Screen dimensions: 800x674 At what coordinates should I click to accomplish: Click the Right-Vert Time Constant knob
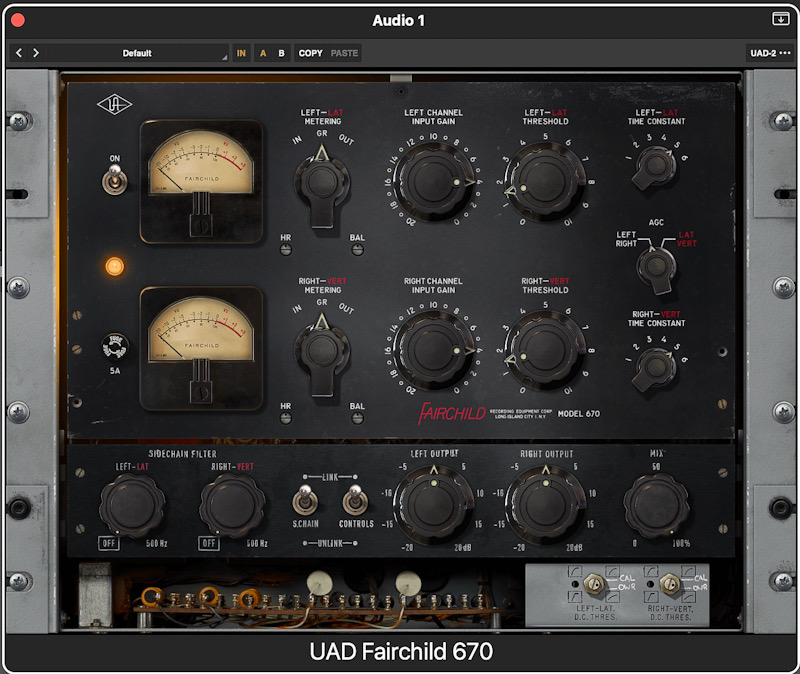(x=656, y=368)
